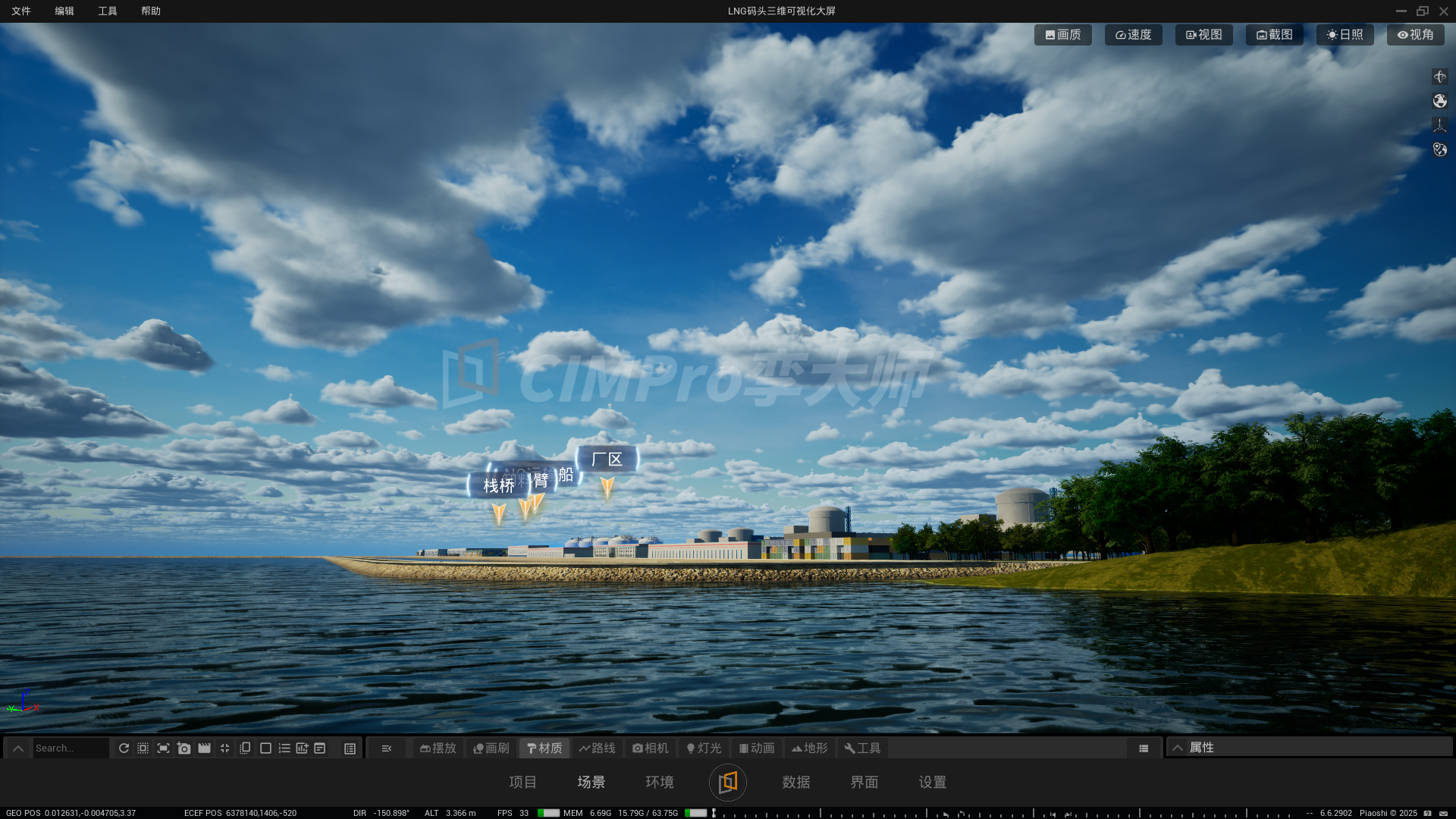The image size is (1456, 819).
Task: Click the collapse-arrows icon
Action: pos(224,748)
